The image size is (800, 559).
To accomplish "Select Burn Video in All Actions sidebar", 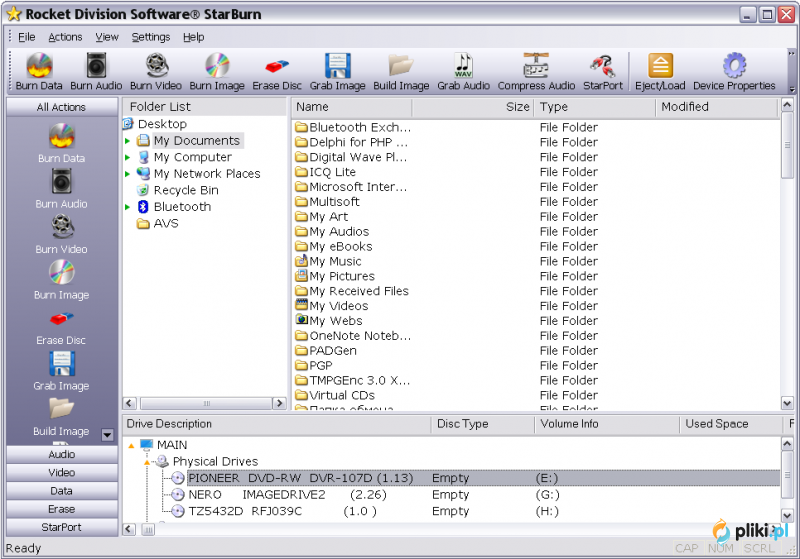I will (x=61, y=234).
